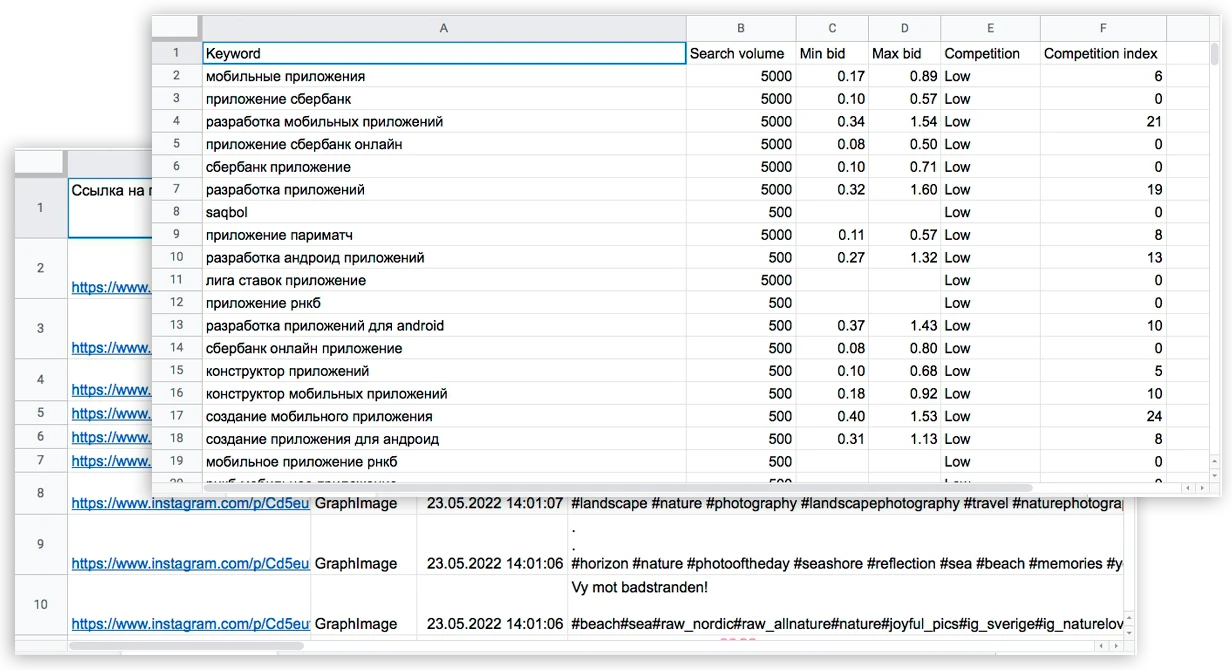Click the back sheet's scroll-left arrow
The width and height of the screenshot is (1232, 670).
1104,645
